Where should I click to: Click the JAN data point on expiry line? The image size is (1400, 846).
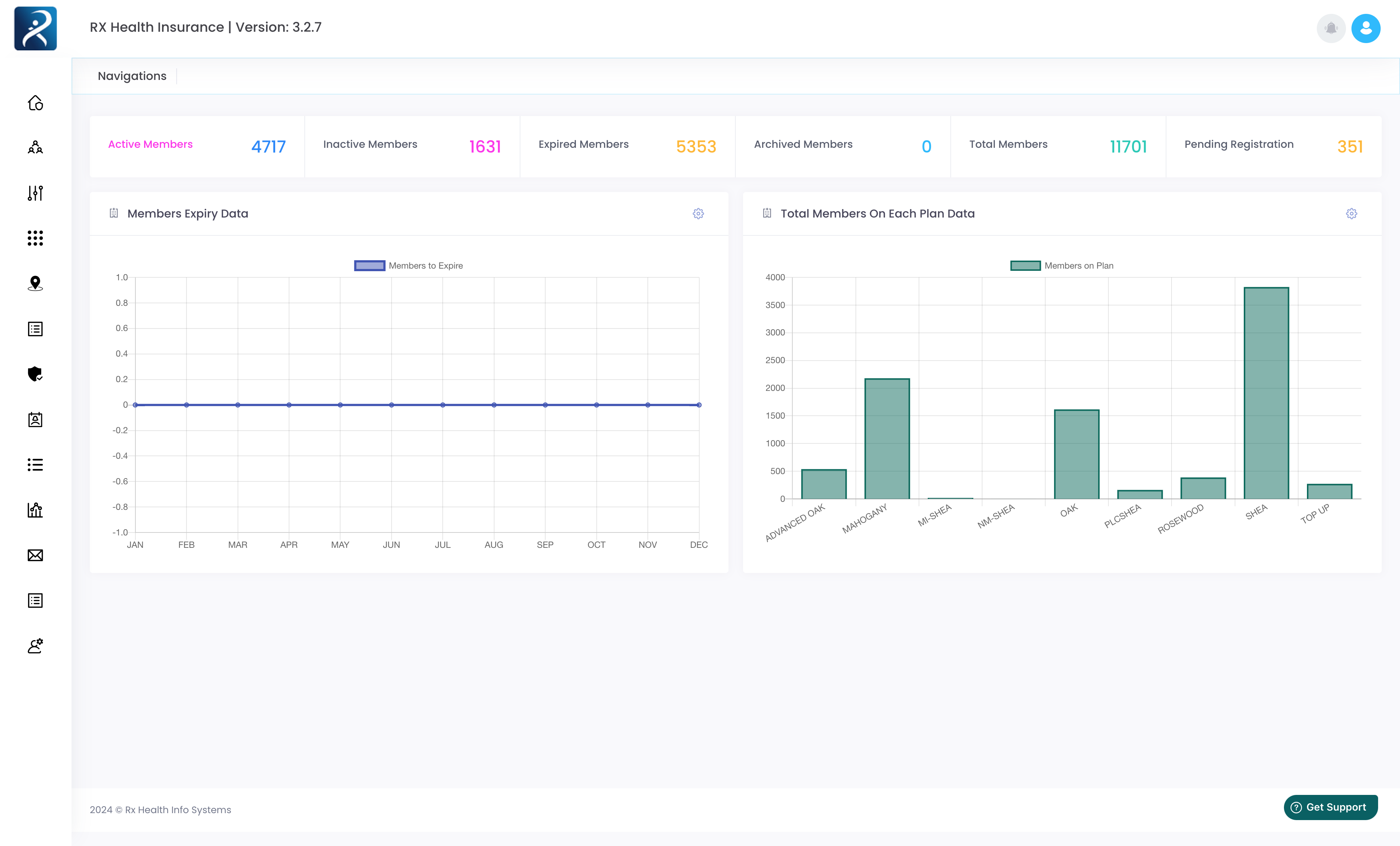tap(135, 405)
